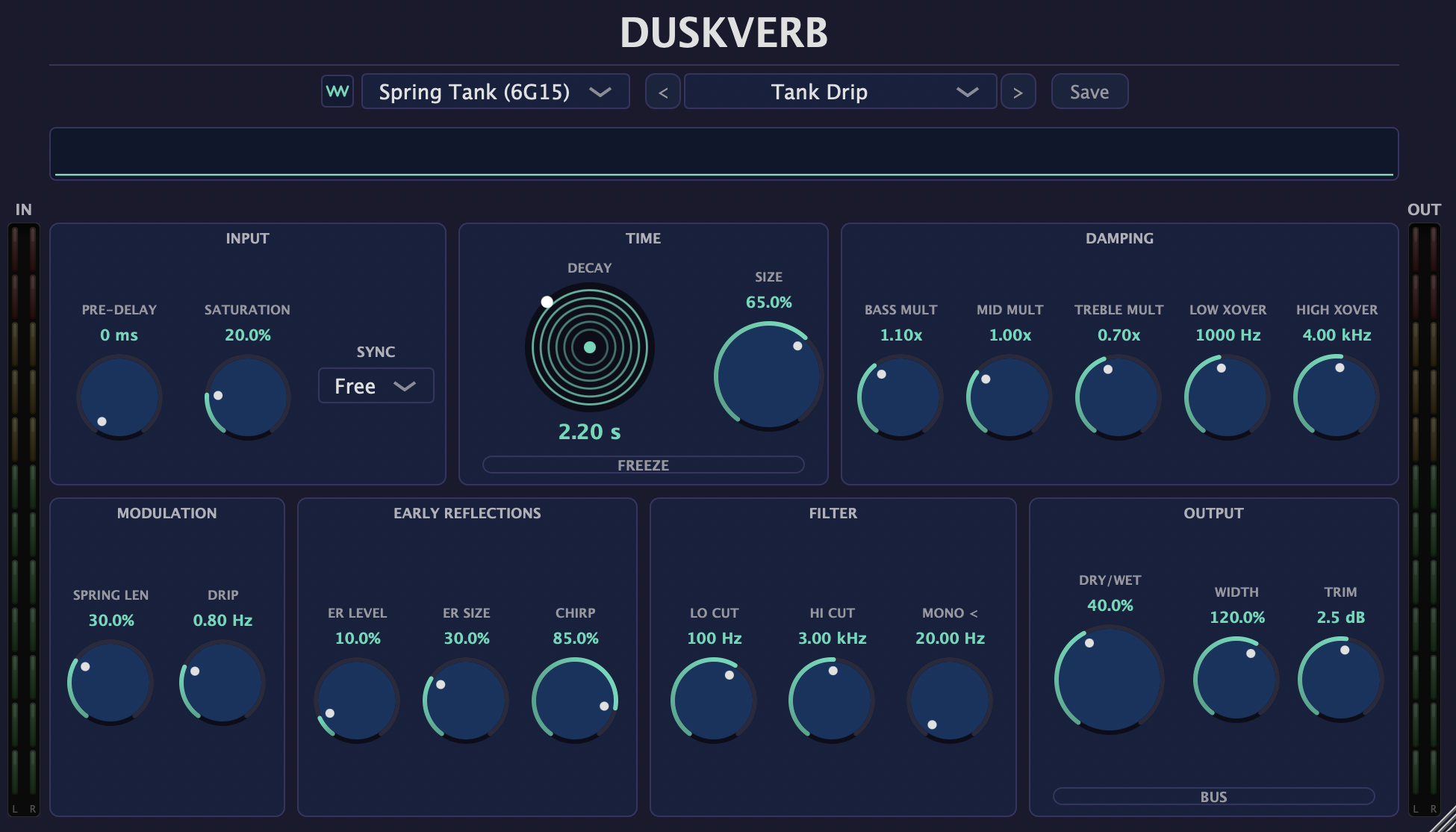
Task: Open the Sync Free dropdown
Action: pyautogui.click(x=376, y=385)
